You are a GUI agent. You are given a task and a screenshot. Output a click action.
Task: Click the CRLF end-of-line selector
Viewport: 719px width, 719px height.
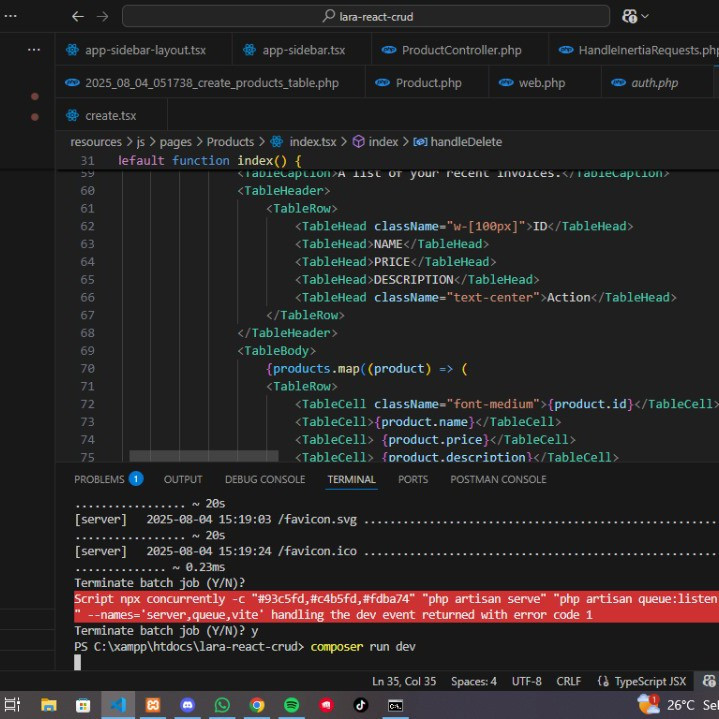coord(568,681)
